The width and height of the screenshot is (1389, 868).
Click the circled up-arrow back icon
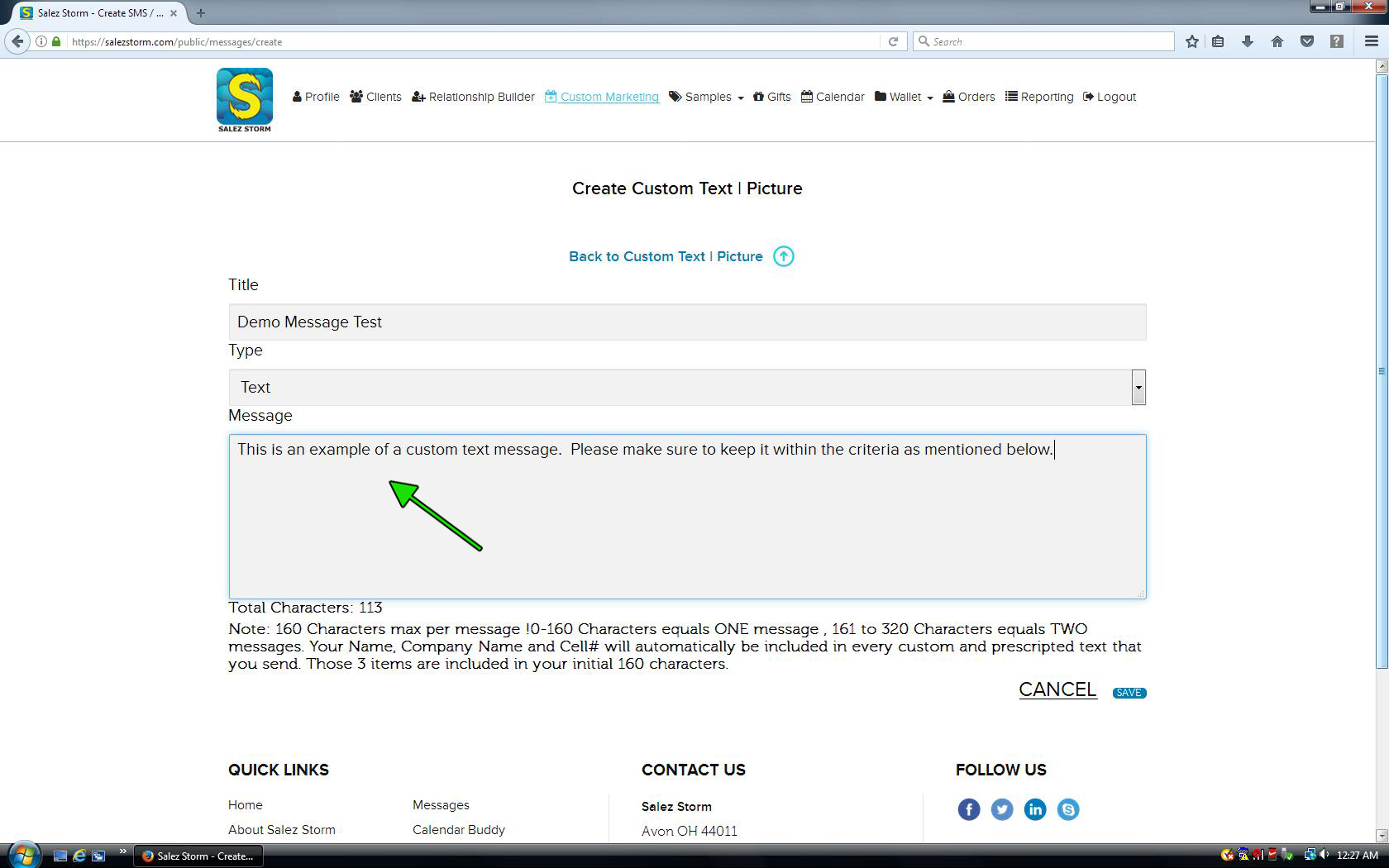tap(783, 256)
